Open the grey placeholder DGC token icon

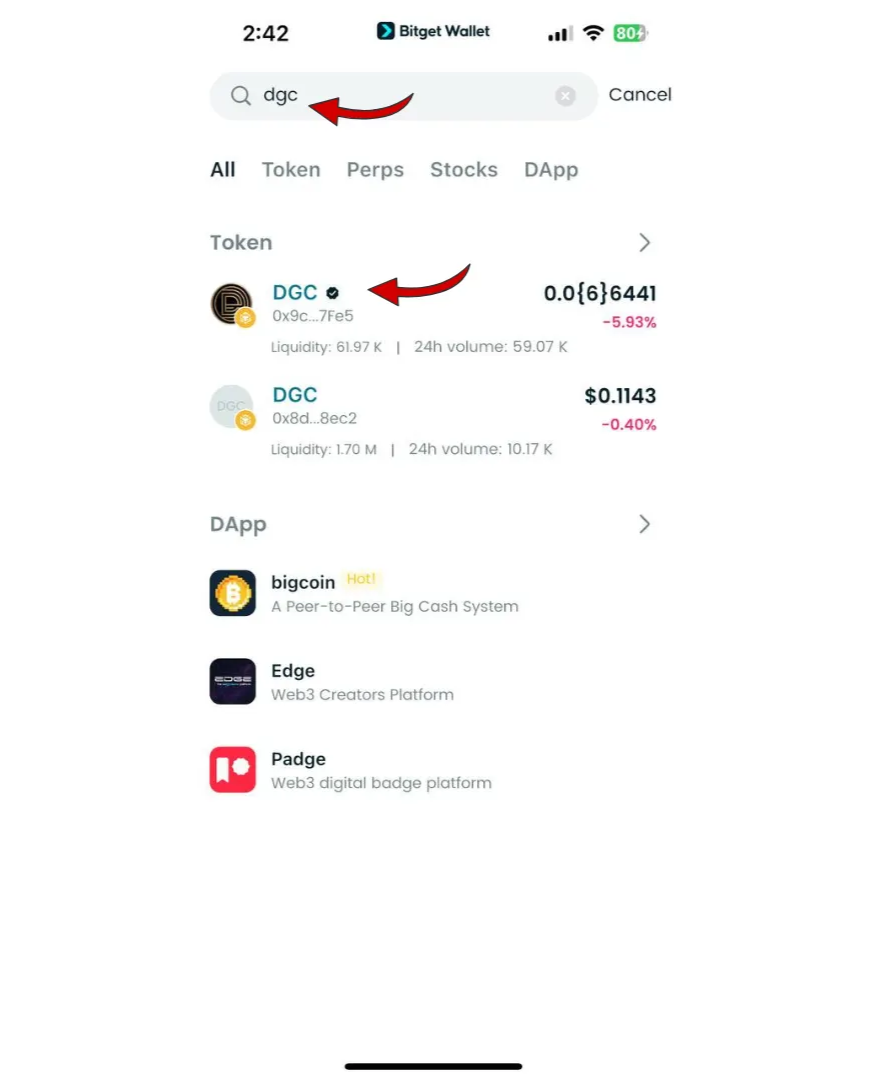(232, 407)
